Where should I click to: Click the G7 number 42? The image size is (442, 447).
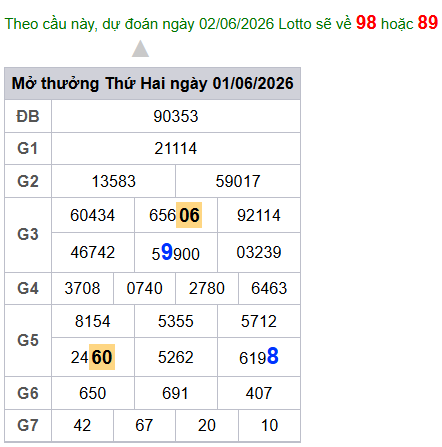pyautogui.click(x=82, y=426)
